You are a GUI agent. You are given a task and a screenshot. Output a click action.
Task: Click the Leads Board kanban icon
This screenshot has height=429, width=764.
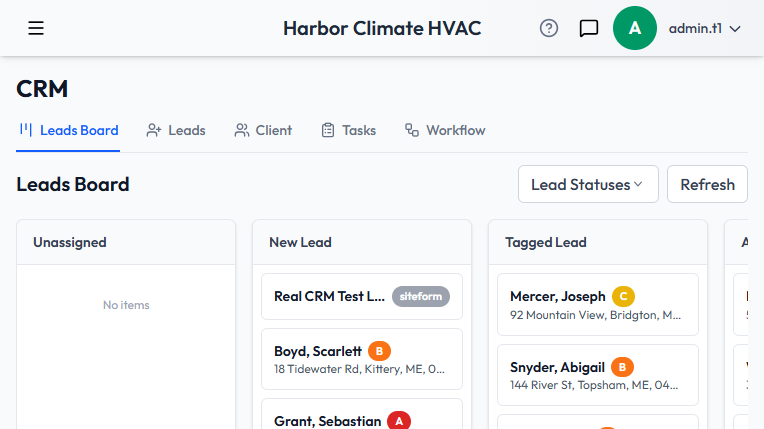(x=26, y=130)
